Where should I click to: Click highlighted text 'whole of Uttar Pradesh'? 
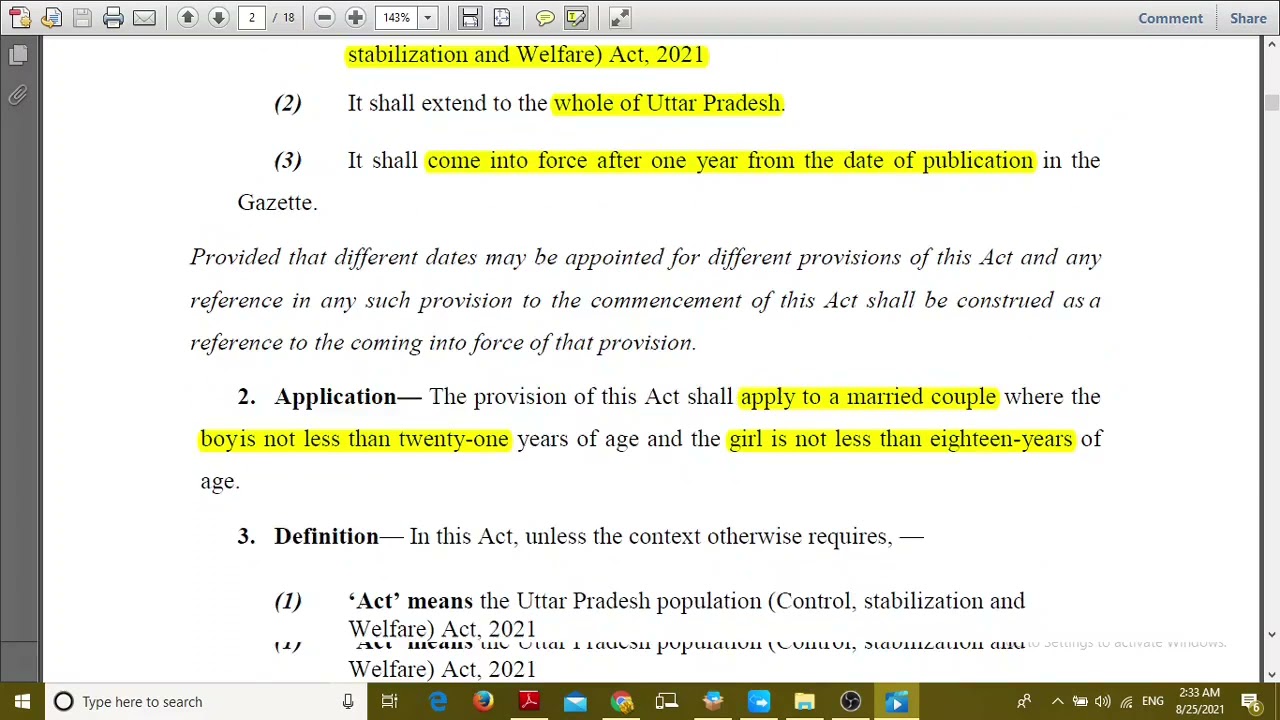tap(666, 103)
